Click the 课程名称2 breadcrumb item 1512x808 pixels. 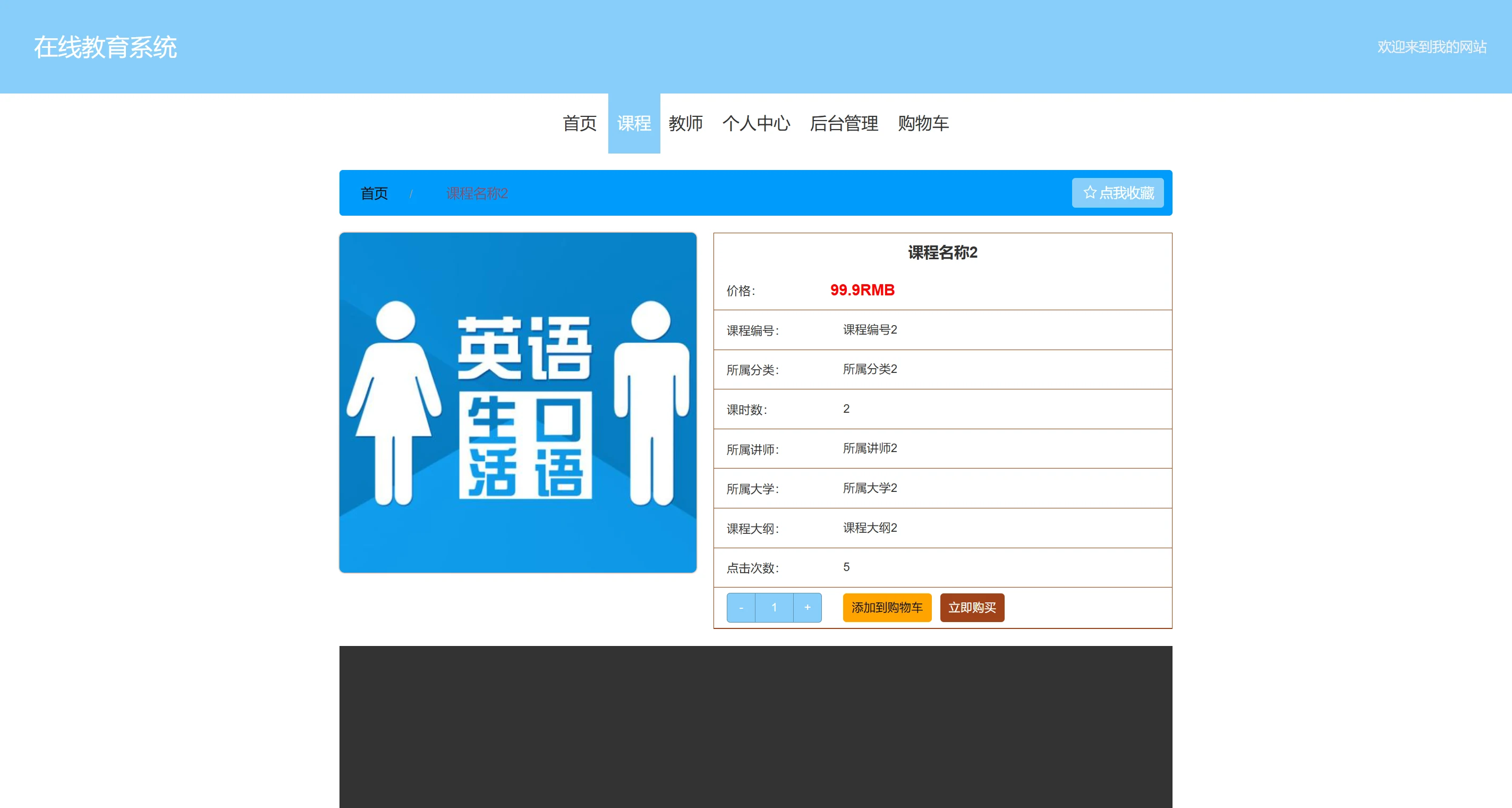(x=477, y=193)
